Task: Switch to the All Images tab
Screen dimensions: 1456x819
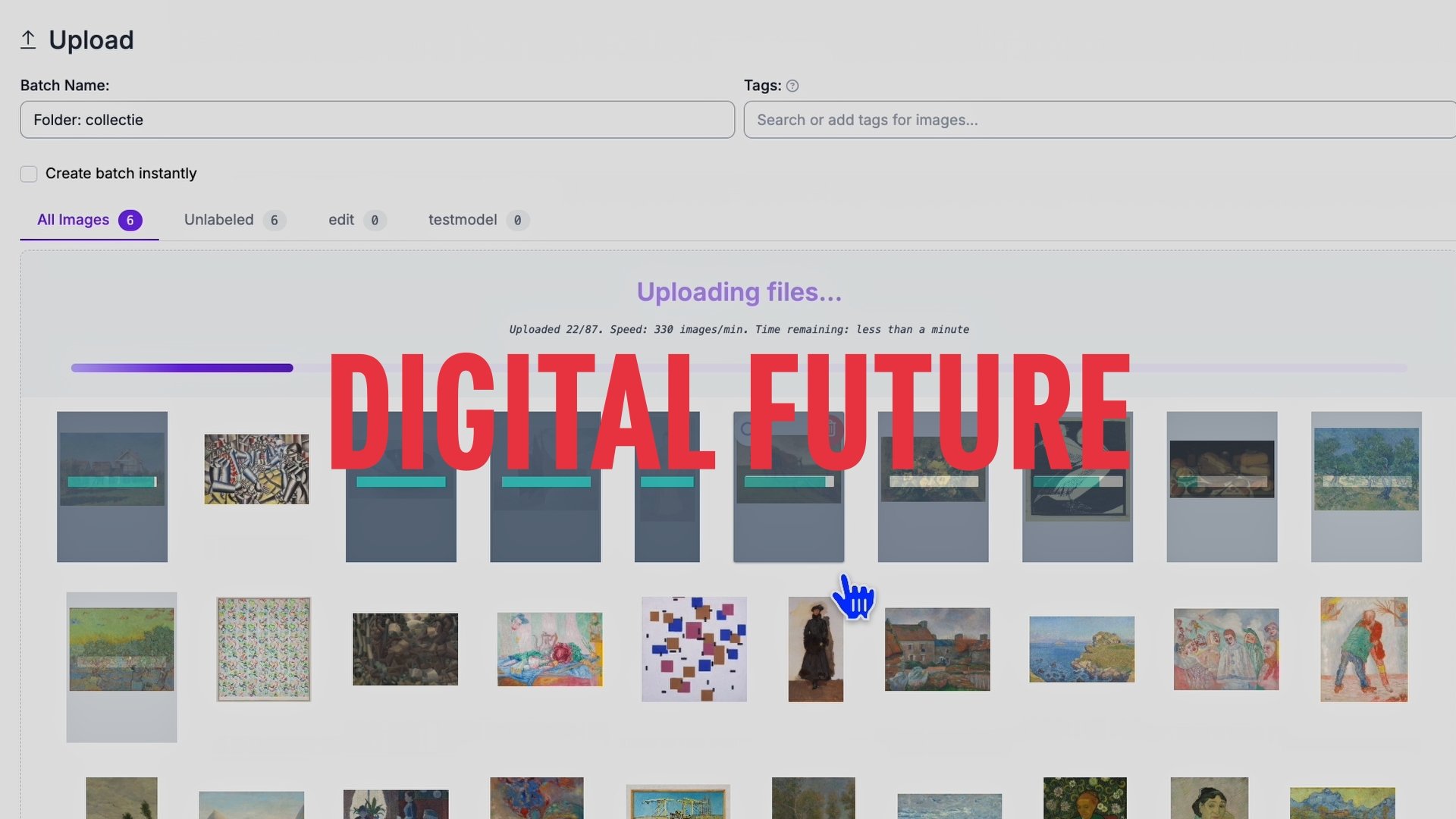Action: coord(89,220)
